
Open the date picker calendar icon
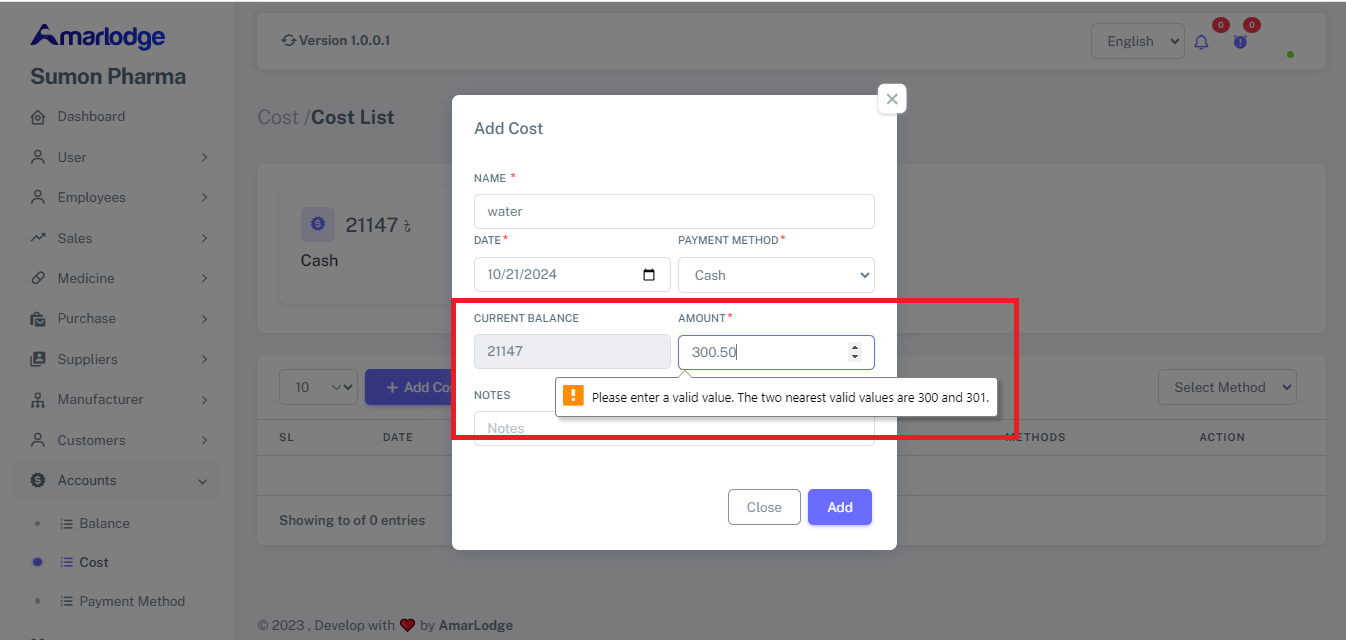649,275
